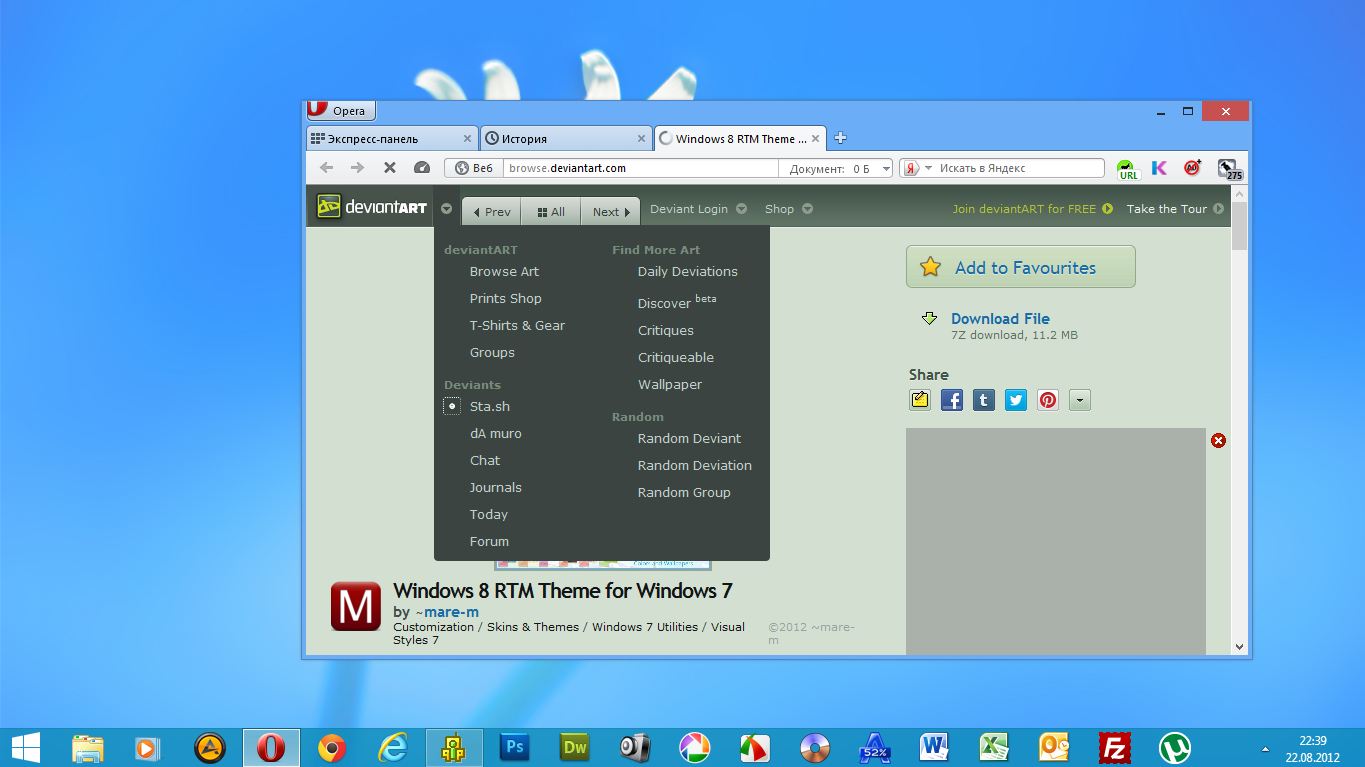Stop loading the page with X icon

[390, 168]
